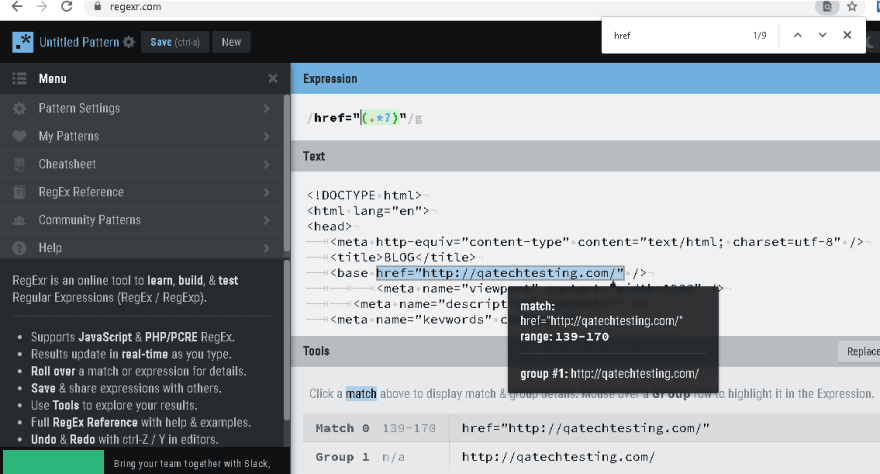The height and width of the screenshot is (474, 880).
Task: Go to next find result arrow
Action: [x=822, y=35]
